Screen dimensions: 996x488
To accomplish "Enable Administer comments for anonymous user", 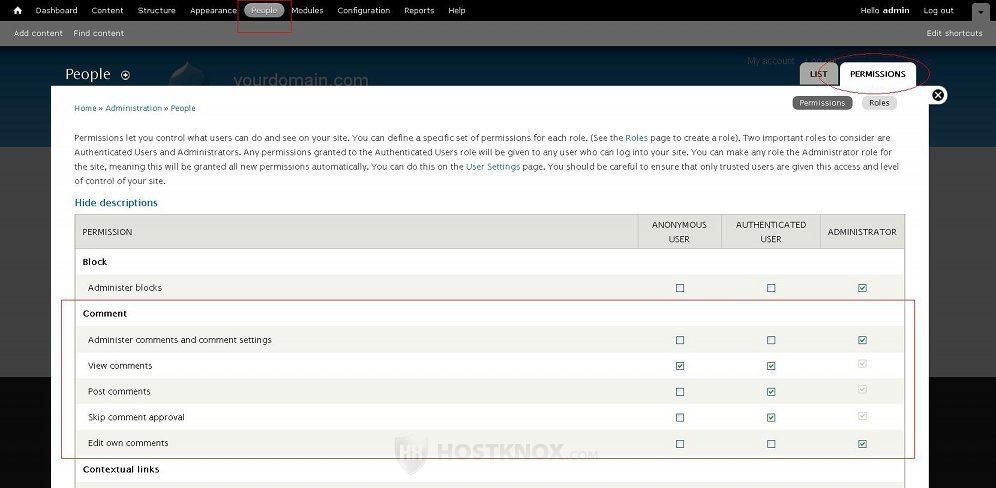I will 680,340.
